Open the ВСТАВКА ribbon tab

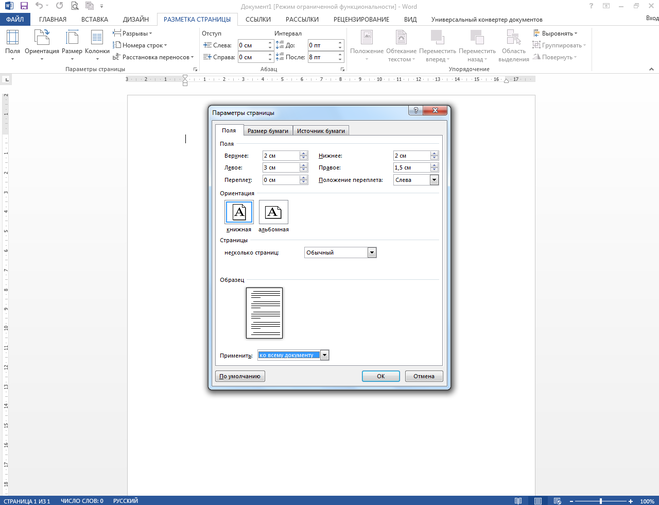tap(94, 19)
